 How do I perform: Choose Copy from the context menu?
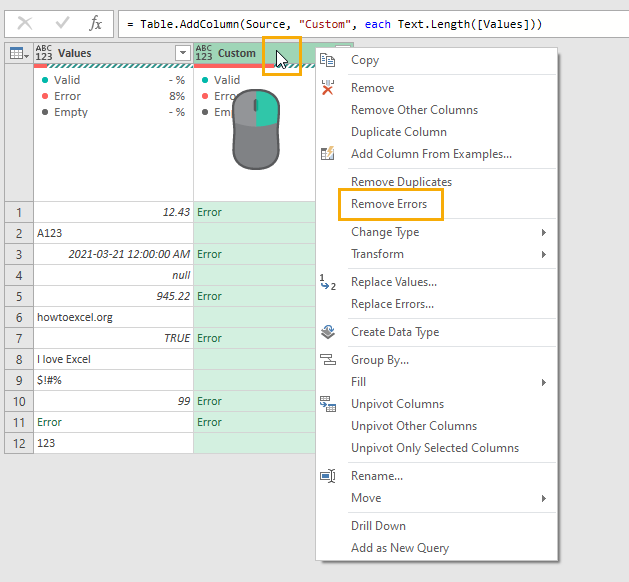pyautogui.click(x=365, y=60)
